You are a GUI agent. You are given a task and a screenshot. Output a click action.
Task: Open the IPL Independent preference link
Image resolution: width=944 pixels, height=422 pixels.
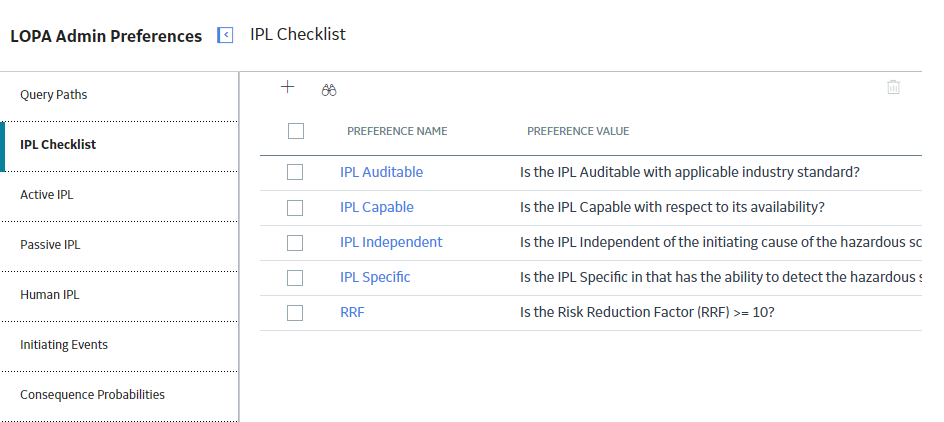click(x=391, y=242)
